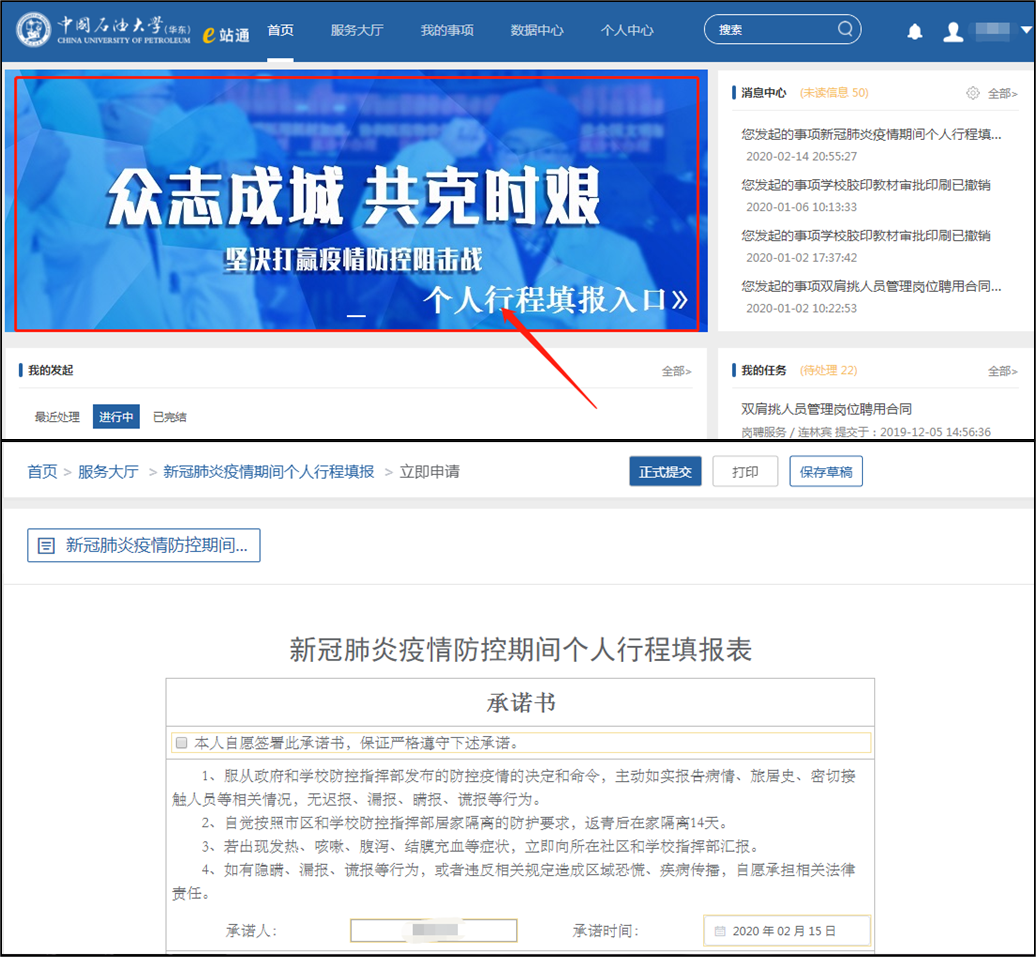Click the 保存草稿 save draft button

(826, 472)
